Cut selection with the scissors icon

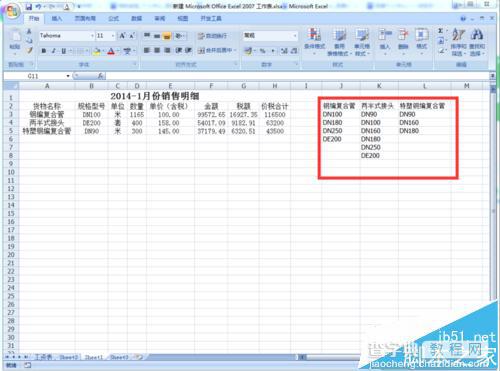click(29, 32)
